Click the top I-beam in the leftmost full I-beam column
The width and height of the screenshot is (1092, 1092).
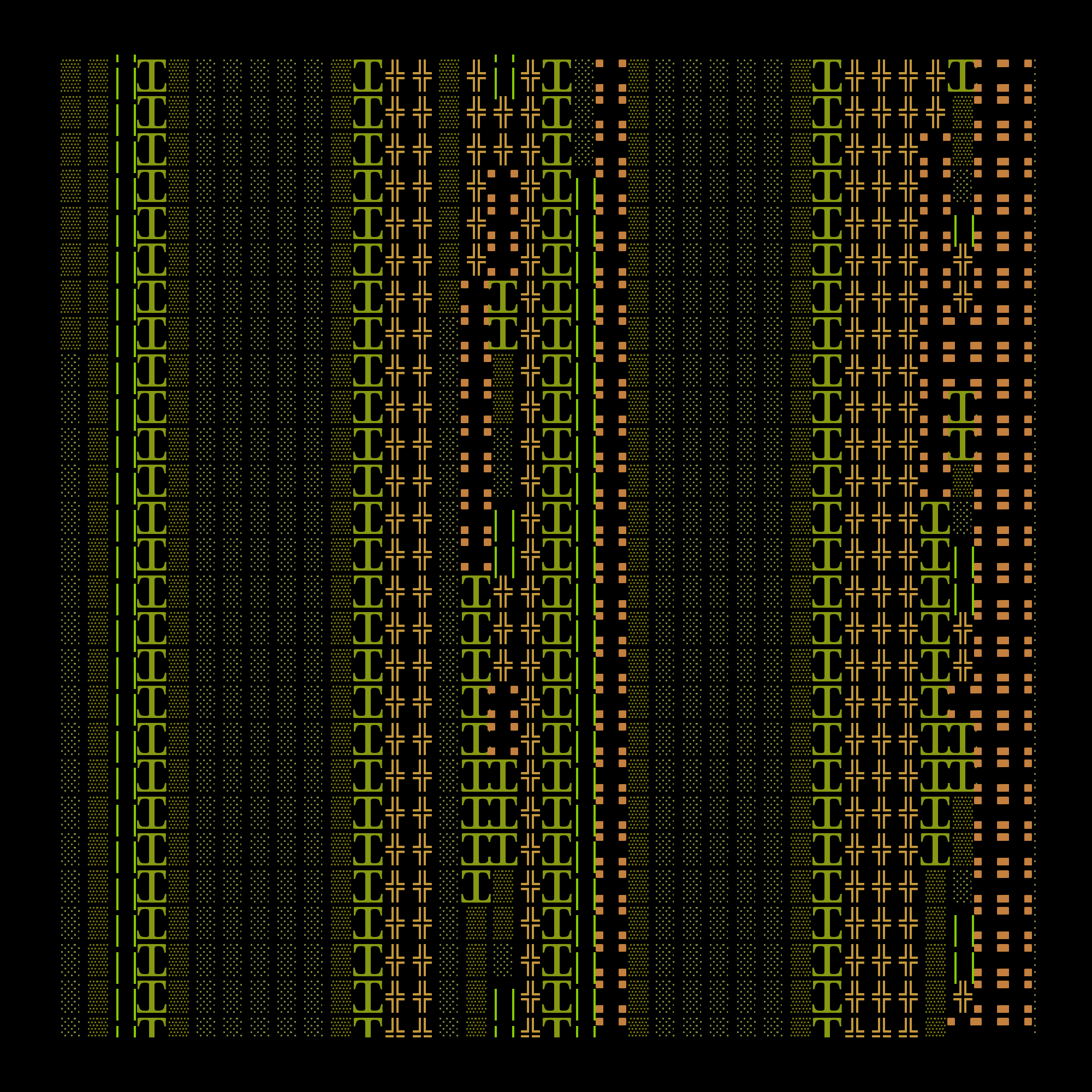pos(151,76)
